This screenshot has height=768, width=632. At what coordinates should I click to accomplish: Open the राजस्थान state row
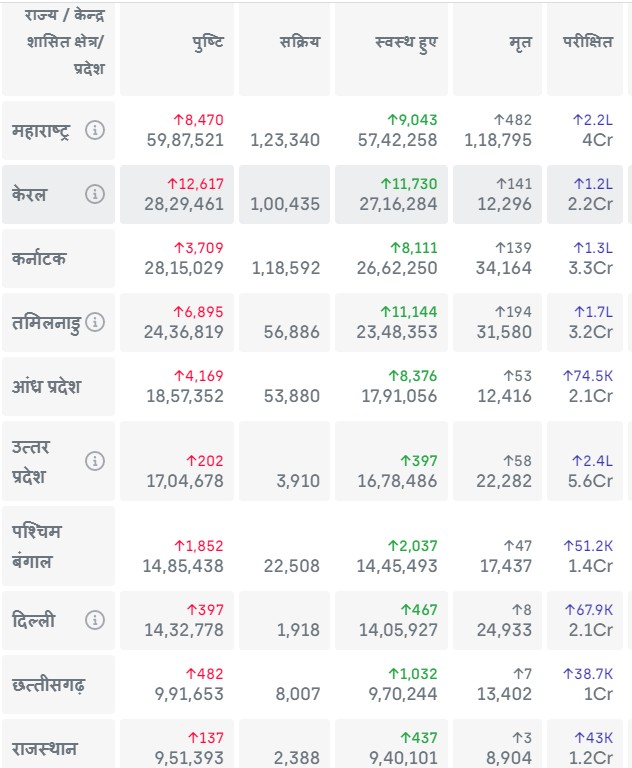tap(45, 748)
